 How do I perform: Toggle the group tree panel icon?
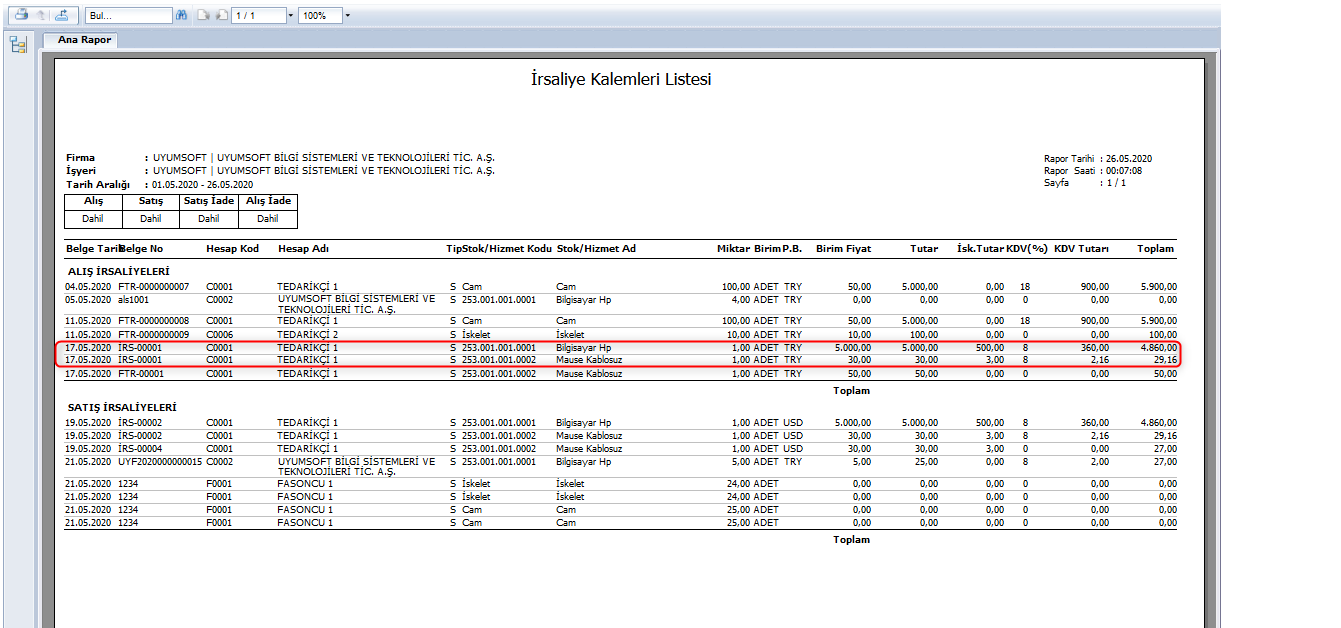pos(18,45)
